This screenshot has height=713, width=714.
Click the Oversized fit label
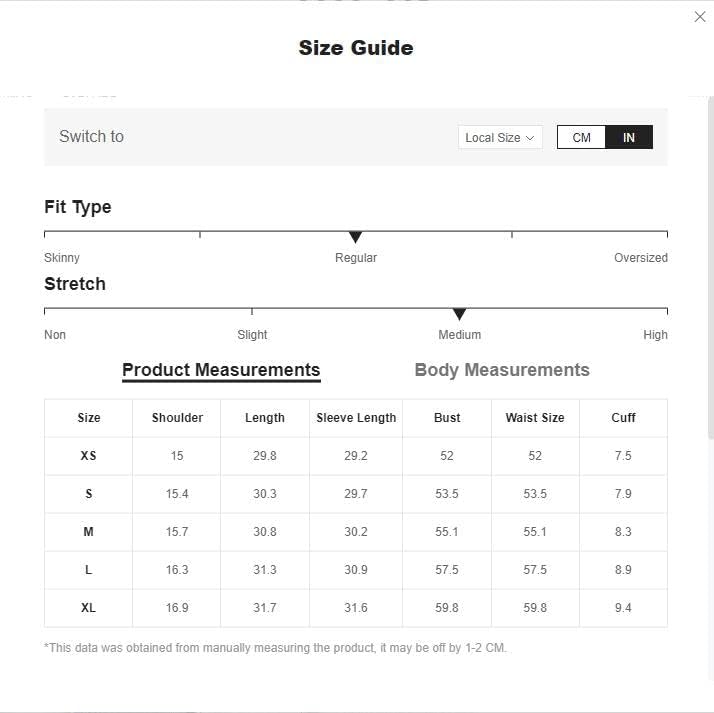(x=641, y=258)
